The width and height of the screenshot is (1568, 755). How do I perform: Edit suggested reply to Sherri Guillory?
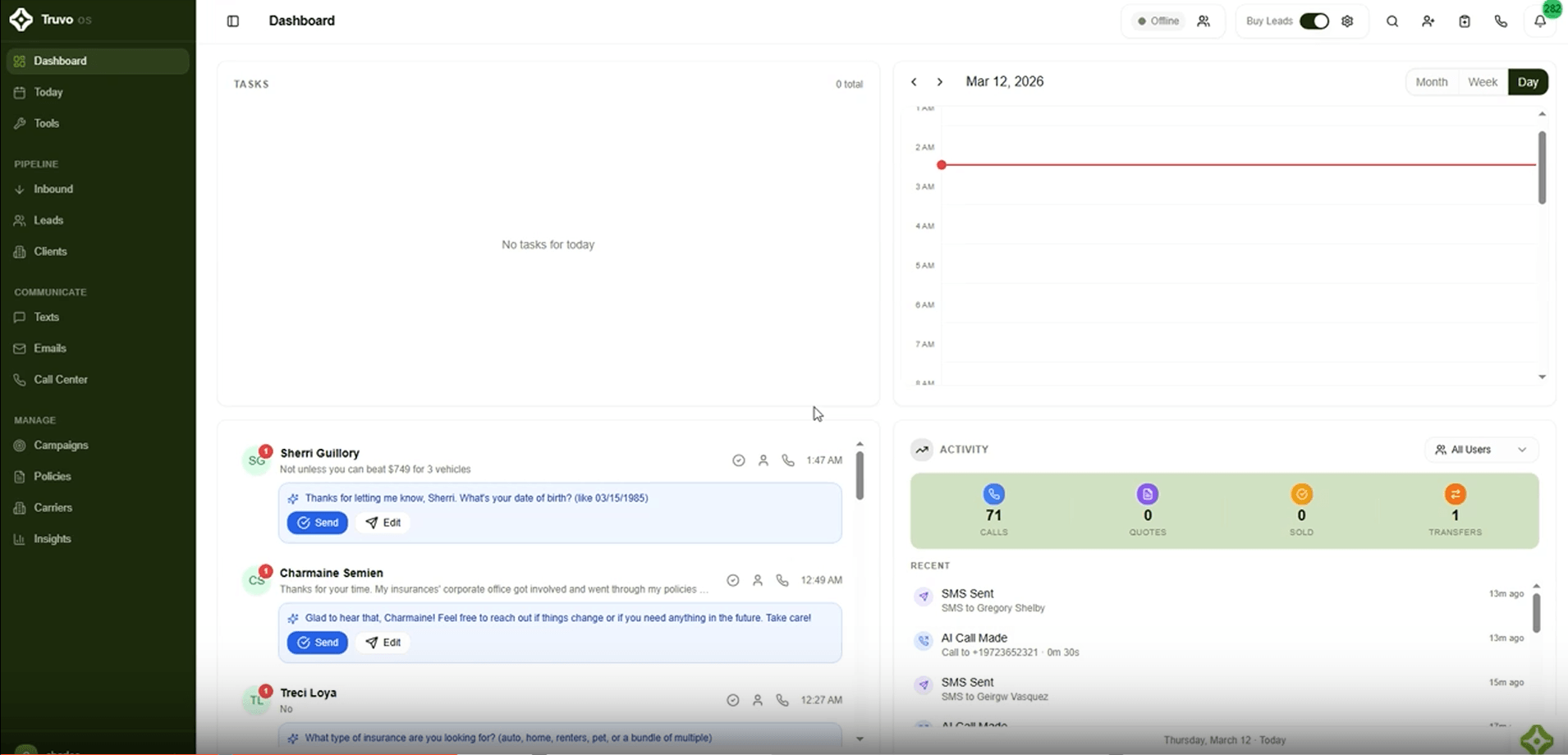click(383, 523)
